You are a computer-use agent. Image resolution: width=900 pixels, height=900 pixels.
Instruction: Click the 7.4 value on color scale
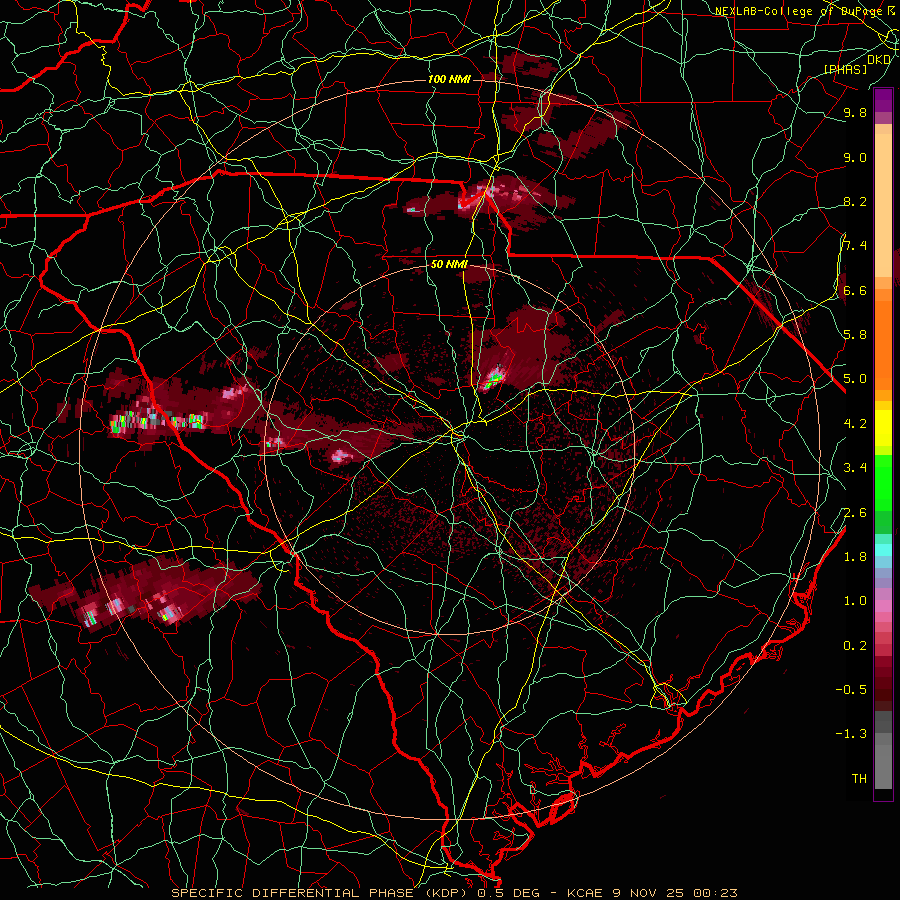[x=855, y=246]
